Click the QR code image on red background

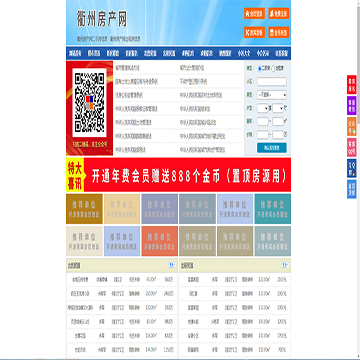(x=89, y=103)
